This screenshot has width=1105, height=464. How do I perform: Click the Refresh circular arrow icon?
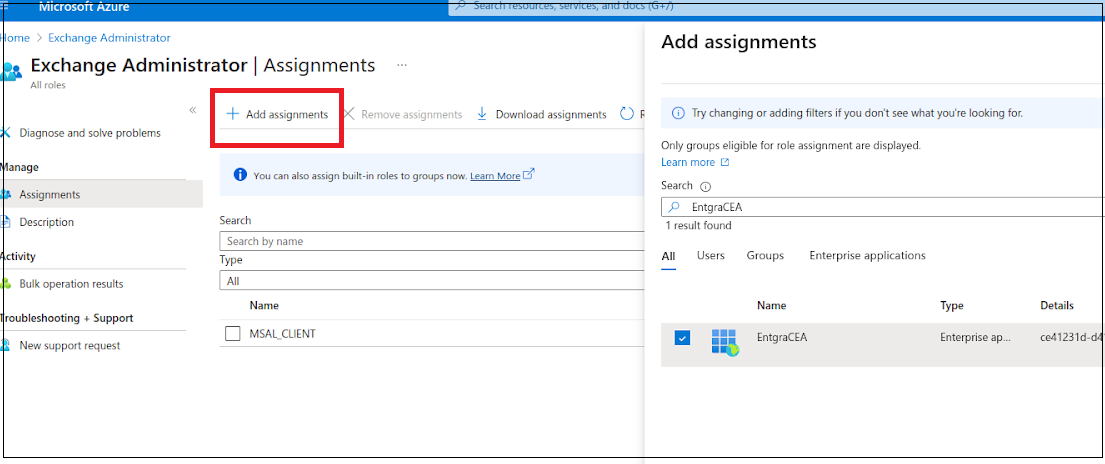[626, 114]
